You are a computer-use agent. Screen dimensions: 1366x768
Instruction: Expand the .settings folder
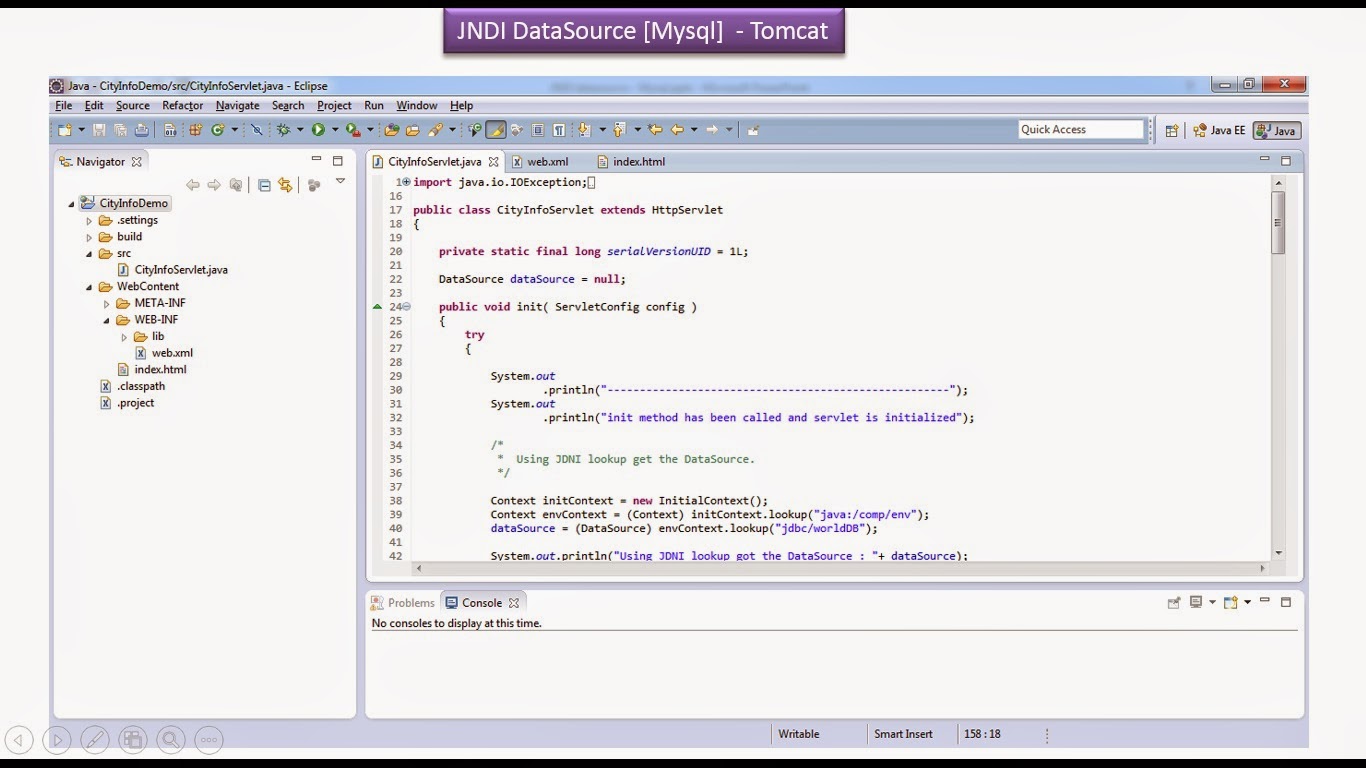89,221
